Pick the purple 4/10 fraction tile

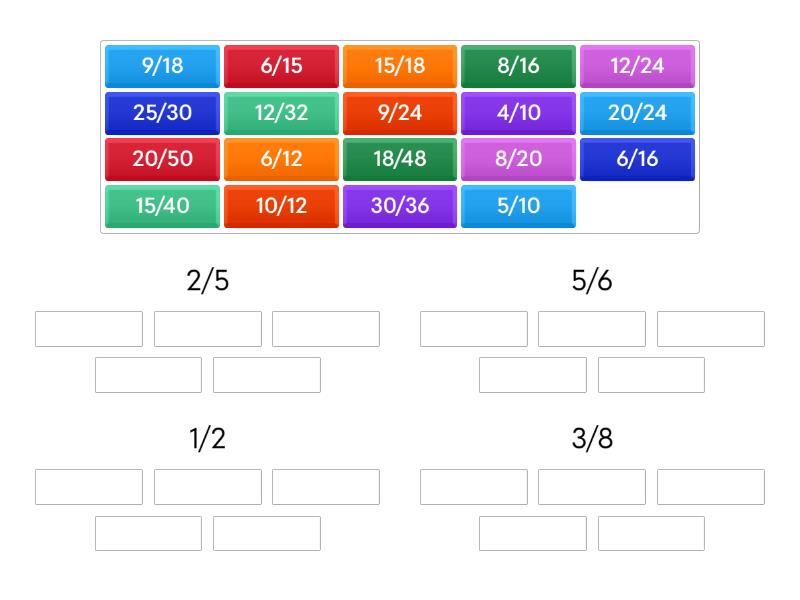[x=518, y=112]
